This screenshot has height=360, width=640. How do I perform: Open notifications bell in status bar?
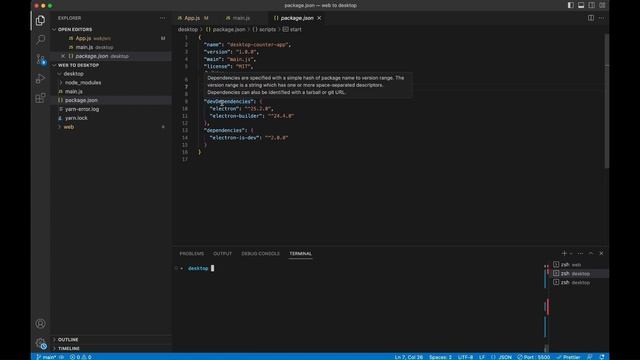click(602, 357)
